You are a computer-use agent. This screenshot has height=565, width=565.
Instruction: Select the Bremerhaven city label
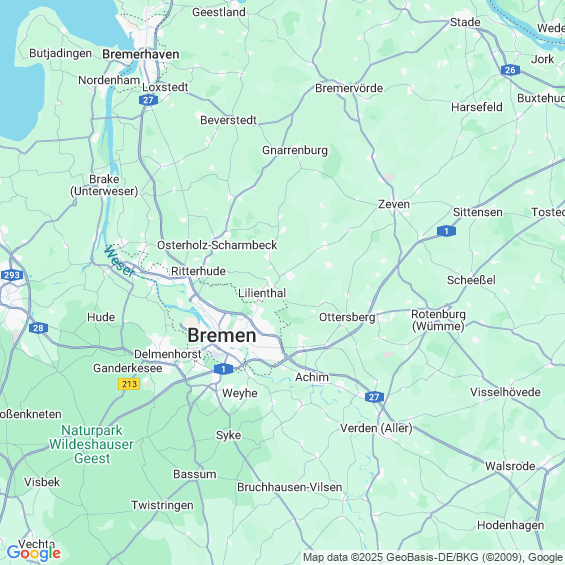141,54
